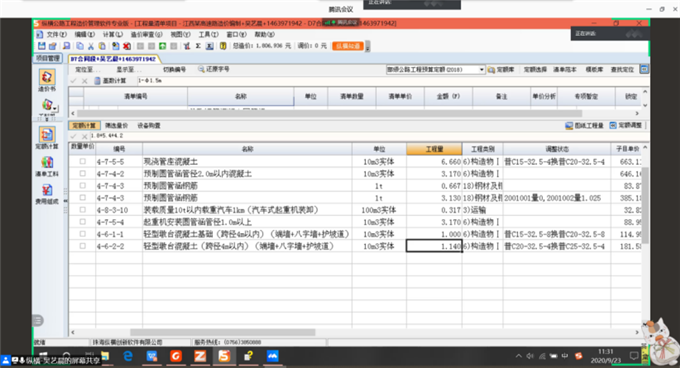The height and width of the screenshot is (368, 680).
Task: Click the save icon in the toolbar
Action: pyautogui.click(x=42, y=46)
